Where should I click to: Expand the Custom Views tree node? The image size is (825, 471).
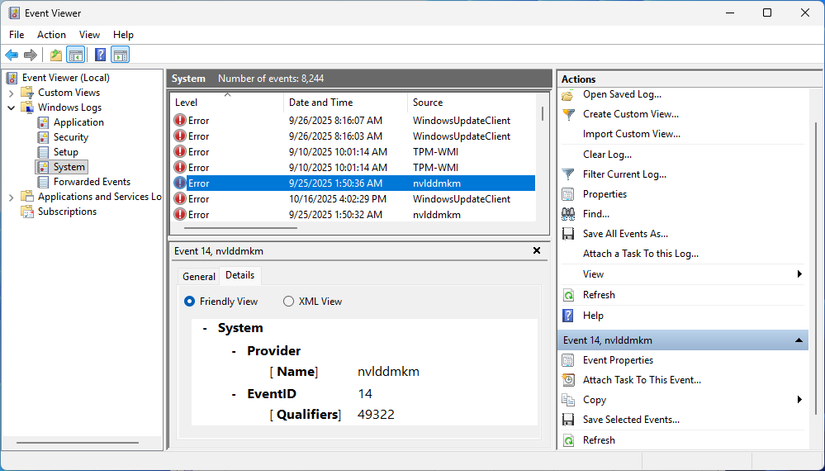11,93
